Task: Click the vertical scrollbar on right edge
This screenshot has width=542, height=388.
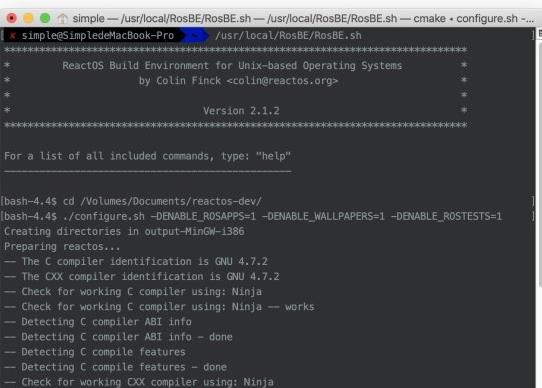Action: pyautogui.click(x=539, y=163)
